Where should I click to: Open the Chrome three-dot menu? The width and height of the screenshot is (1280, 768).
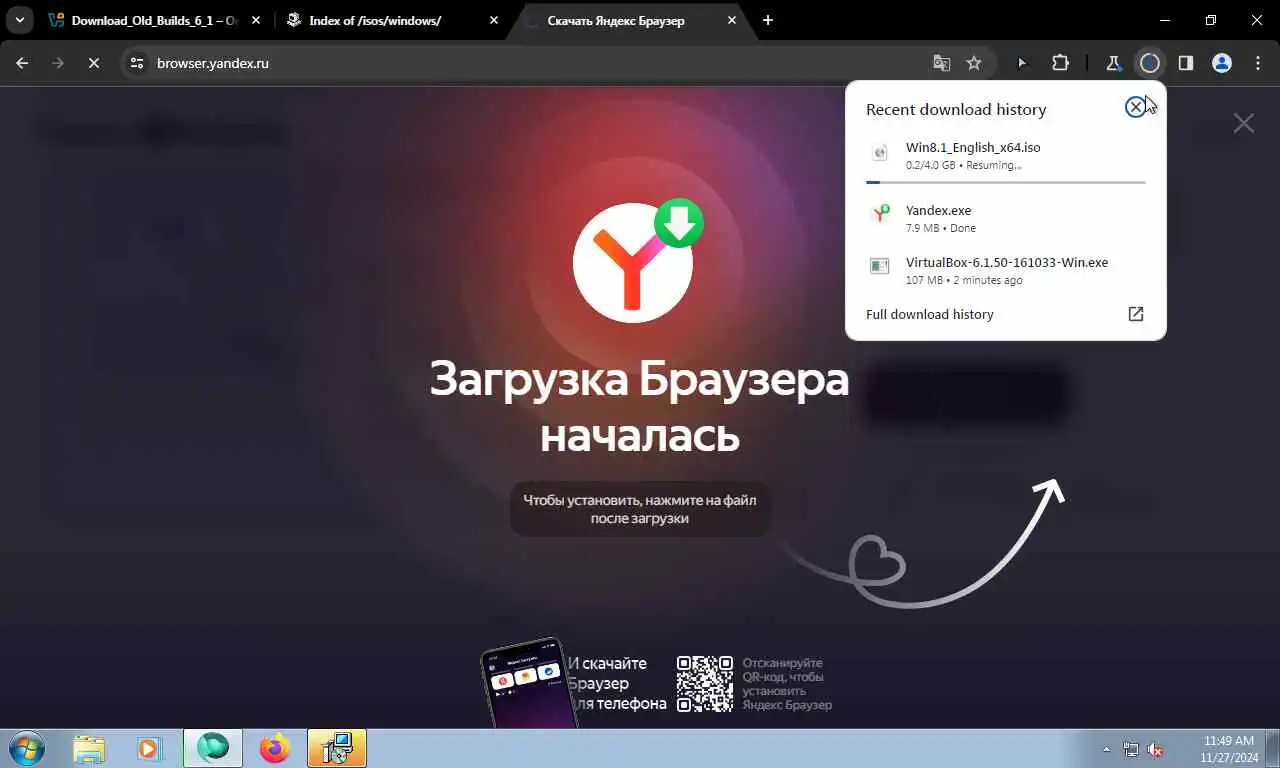coord(1258,63)
